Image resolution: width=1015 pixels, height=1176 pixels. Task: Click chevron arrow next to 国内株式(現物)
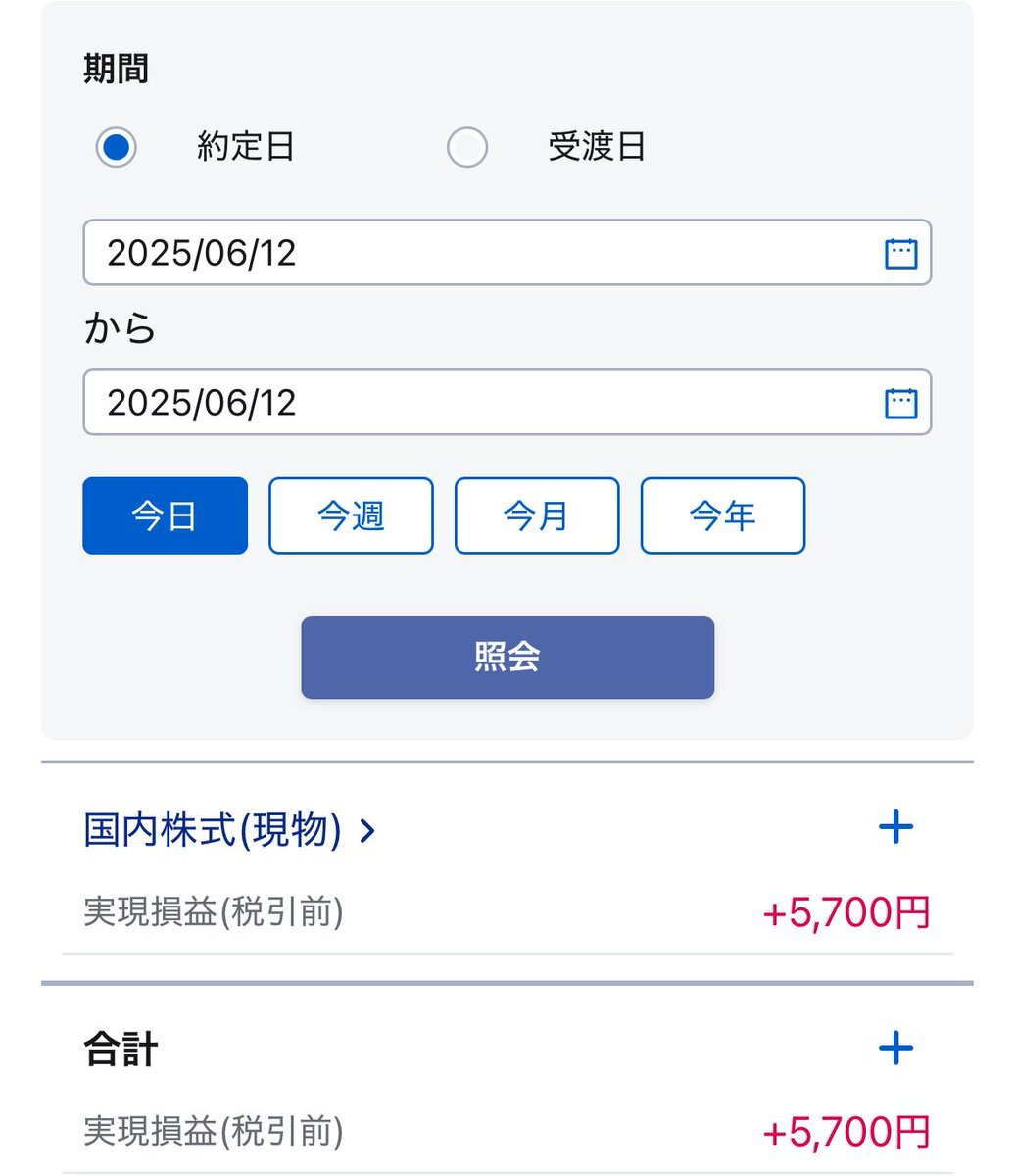[x=367, y=832]
